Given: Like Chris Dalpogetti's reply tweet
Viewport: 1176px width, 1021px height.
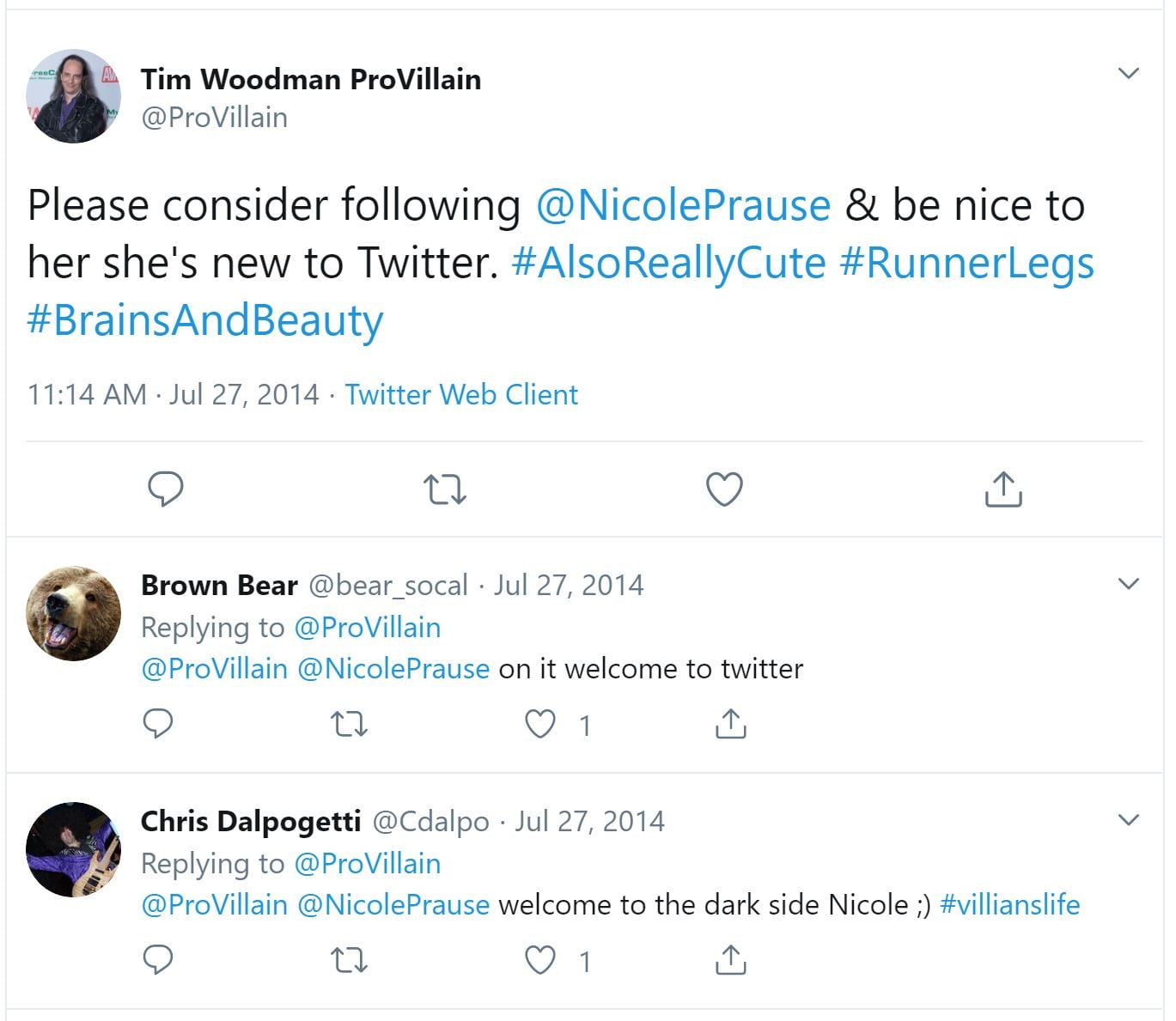Looking at the screenshot, I should point(540,961).
